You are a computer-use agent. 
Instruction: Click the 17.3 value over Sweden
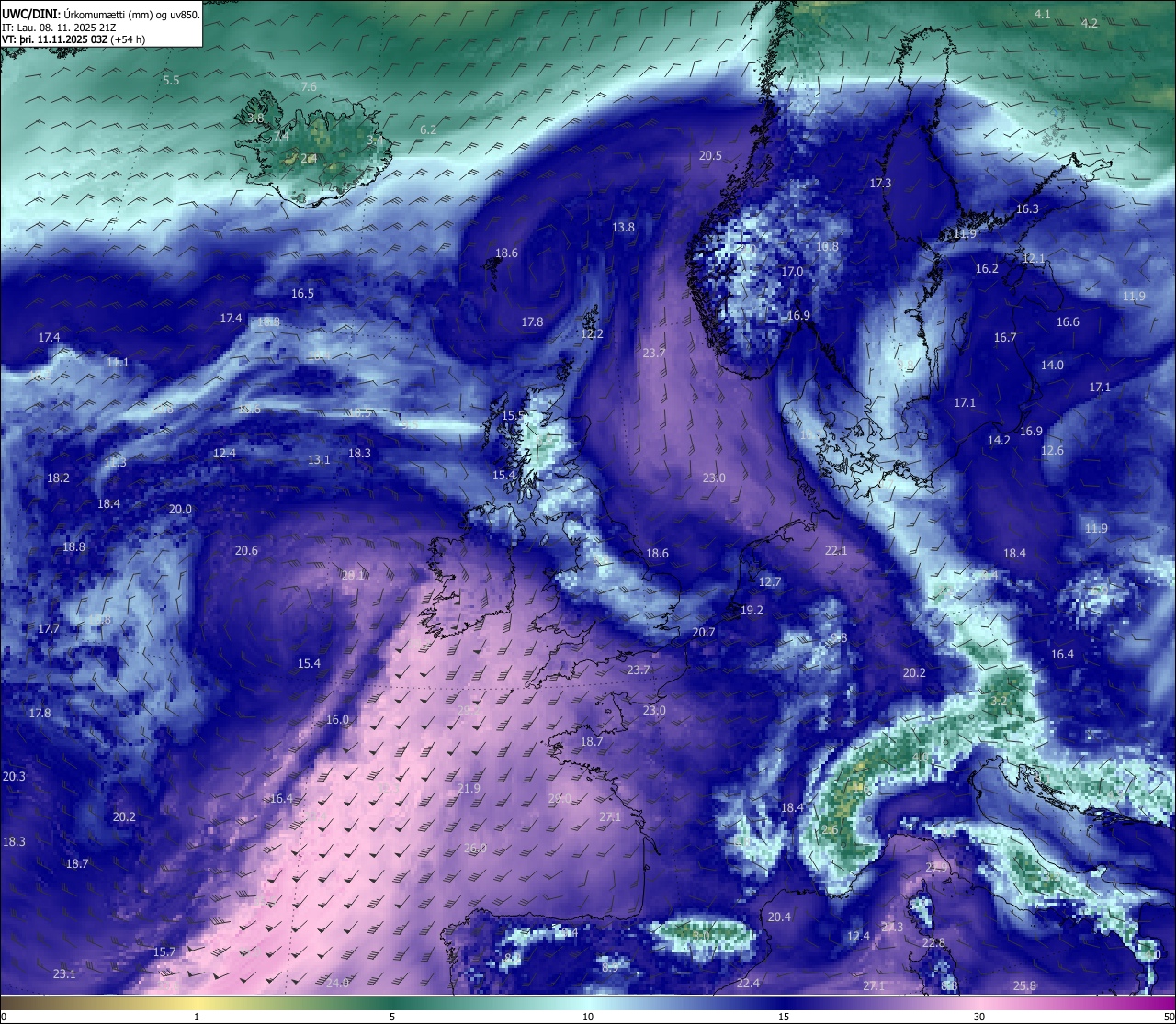click(880, 183)
